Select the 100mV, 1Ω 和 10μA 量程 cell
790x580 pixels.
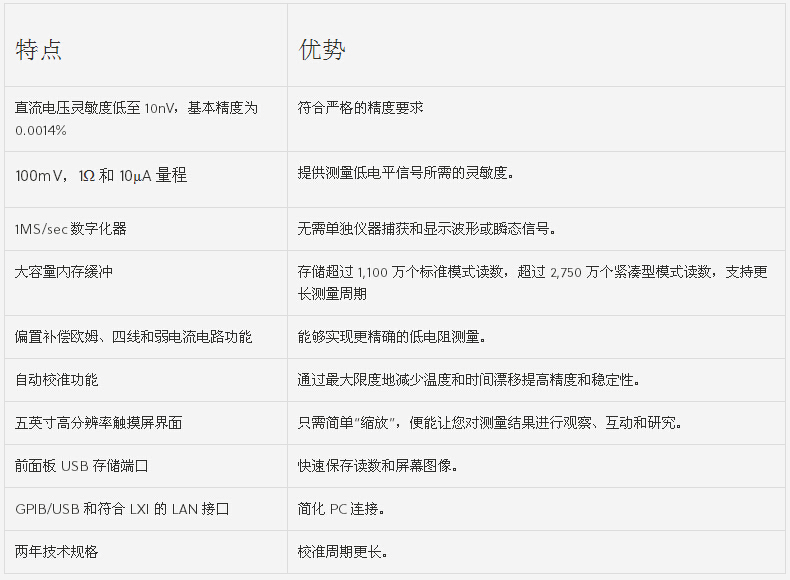click(101, 175)
